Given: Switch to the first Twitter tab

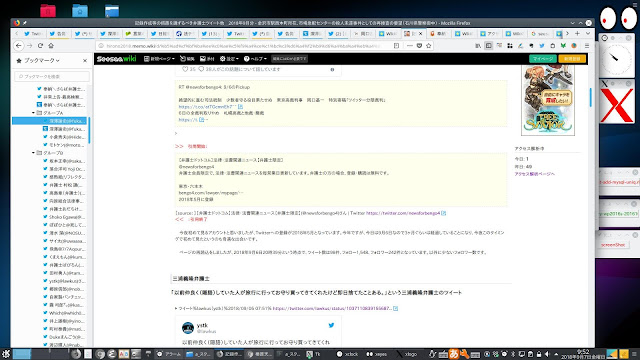Looking at the screenshot, I should pyautogui.click(x=33, y=33).
